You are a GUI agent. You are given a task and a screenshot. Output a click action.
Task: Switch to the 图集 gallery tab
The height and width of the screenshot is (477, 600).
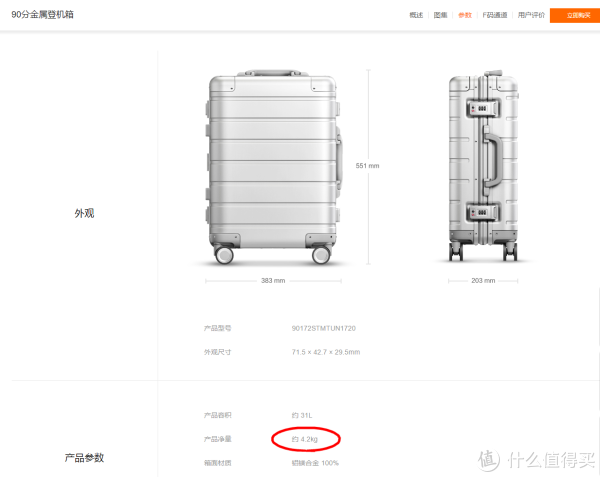[x=440, y=15]
